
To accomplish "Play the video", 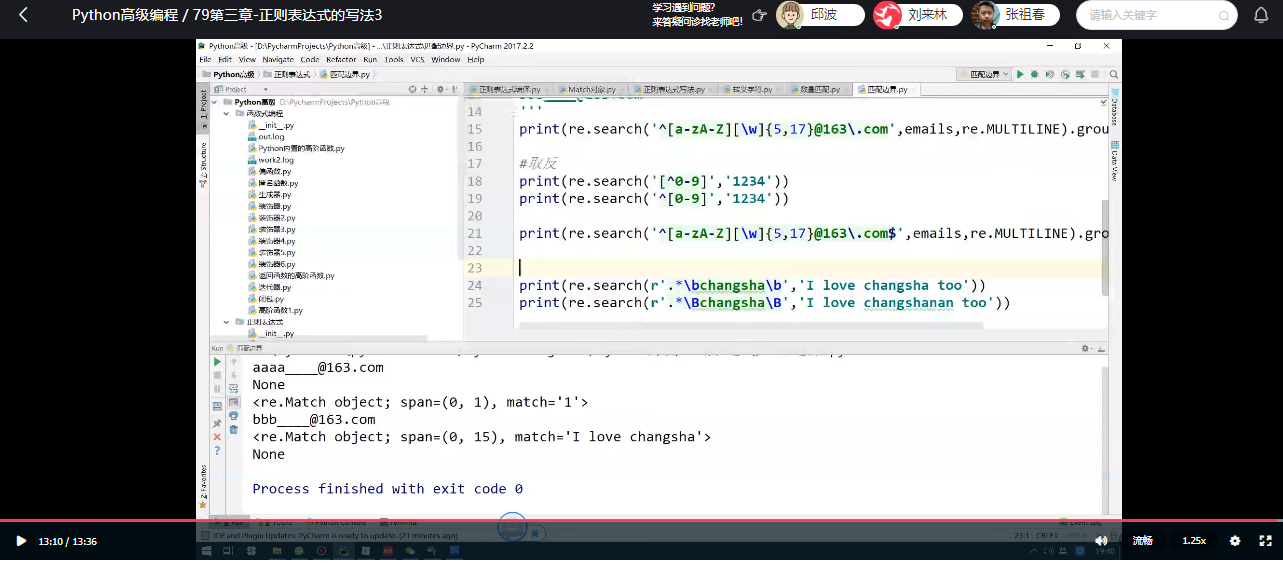I will [x=20, y=541].
